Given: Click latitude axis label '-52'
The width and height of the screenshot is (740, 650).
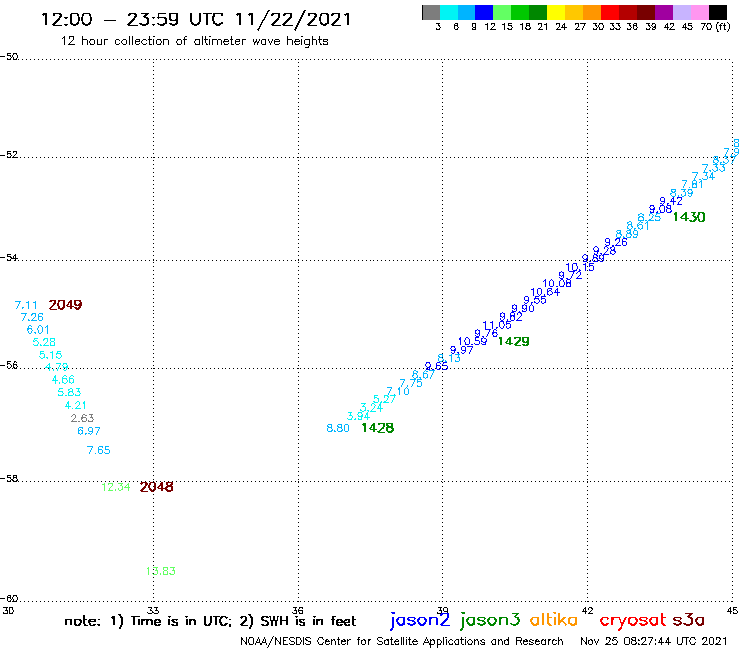Looking at the screenshot, I should (9, 155).
